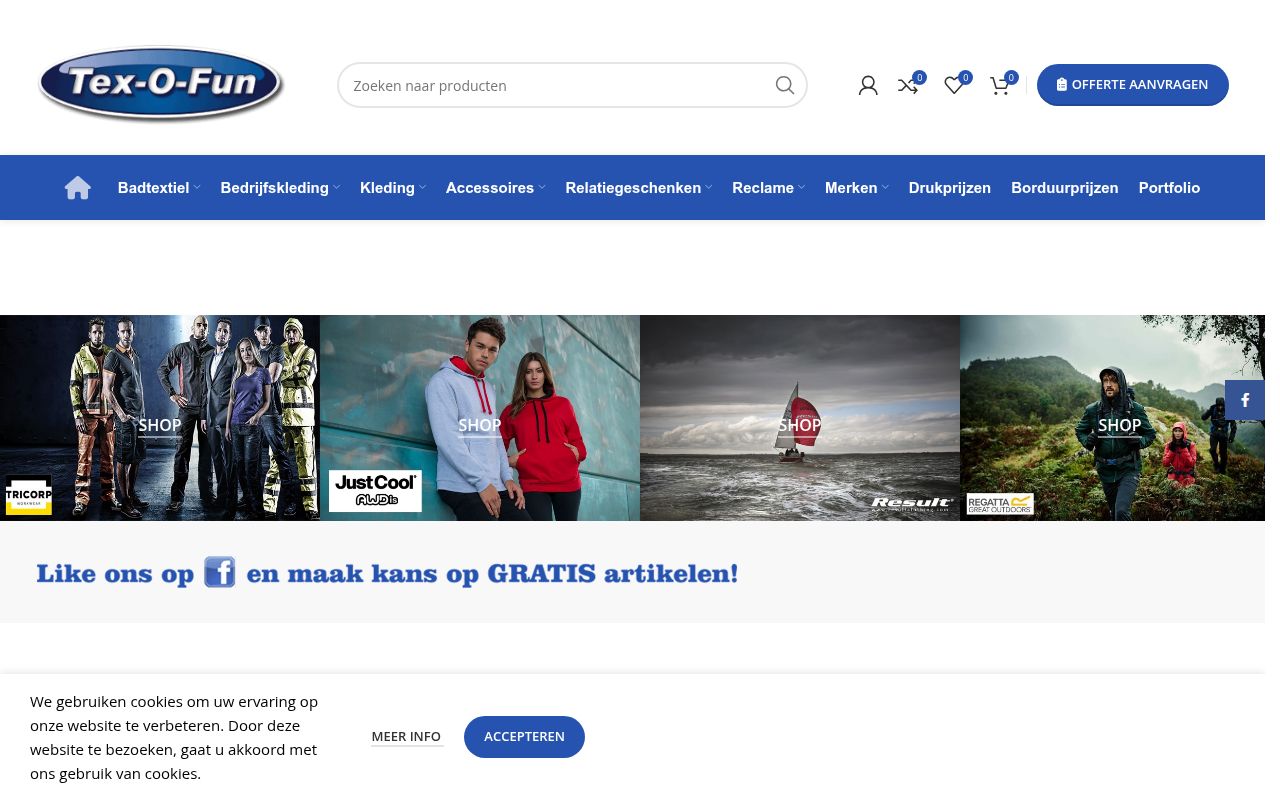
Task: Click the Tricorp brand logo
Action: [28, 496]
